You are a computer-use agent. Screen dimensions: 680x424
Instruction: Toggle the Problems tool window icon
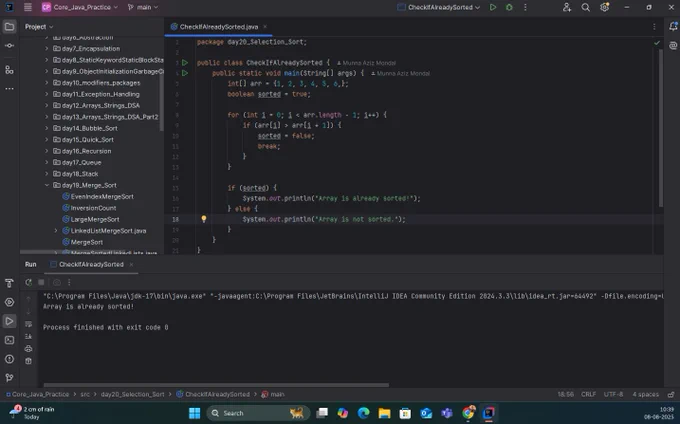pyautogui.click(x=9, y=359)
